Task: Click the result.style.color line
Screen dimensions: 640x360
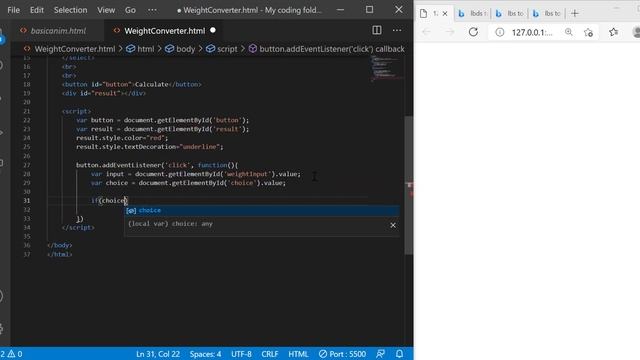Action: [122, 138]
